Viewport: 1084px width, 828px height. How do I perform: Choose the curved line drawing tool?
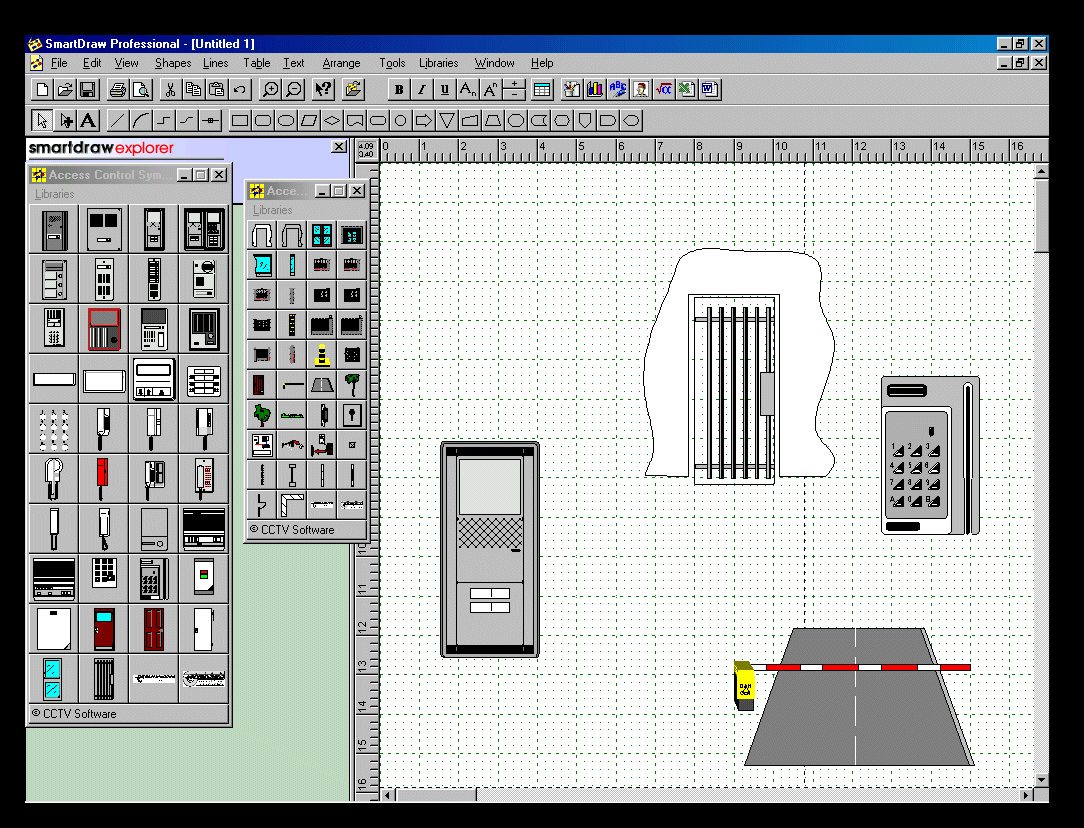141,121
